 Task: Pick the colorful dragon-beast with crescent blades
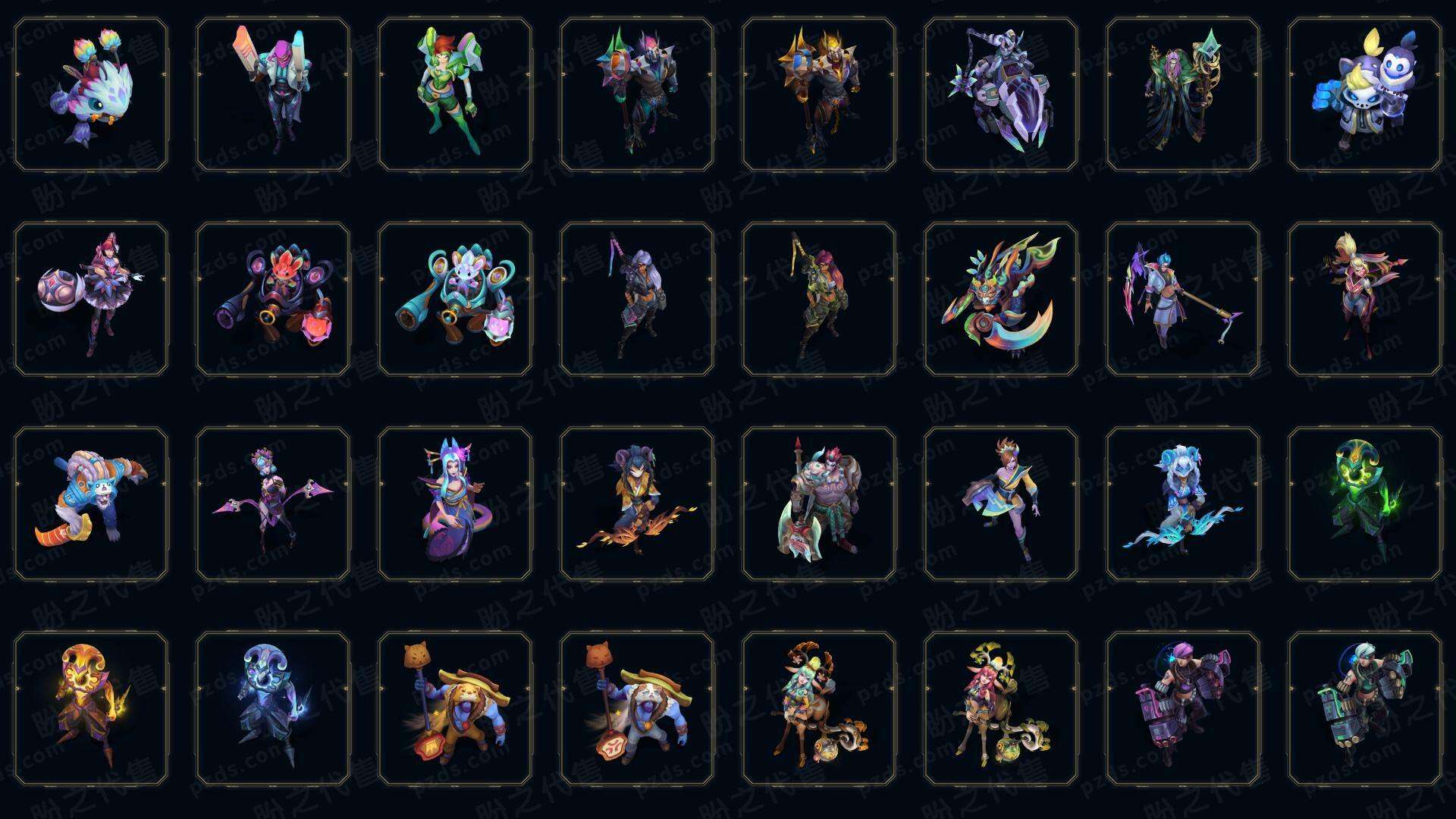(1001, 300)
